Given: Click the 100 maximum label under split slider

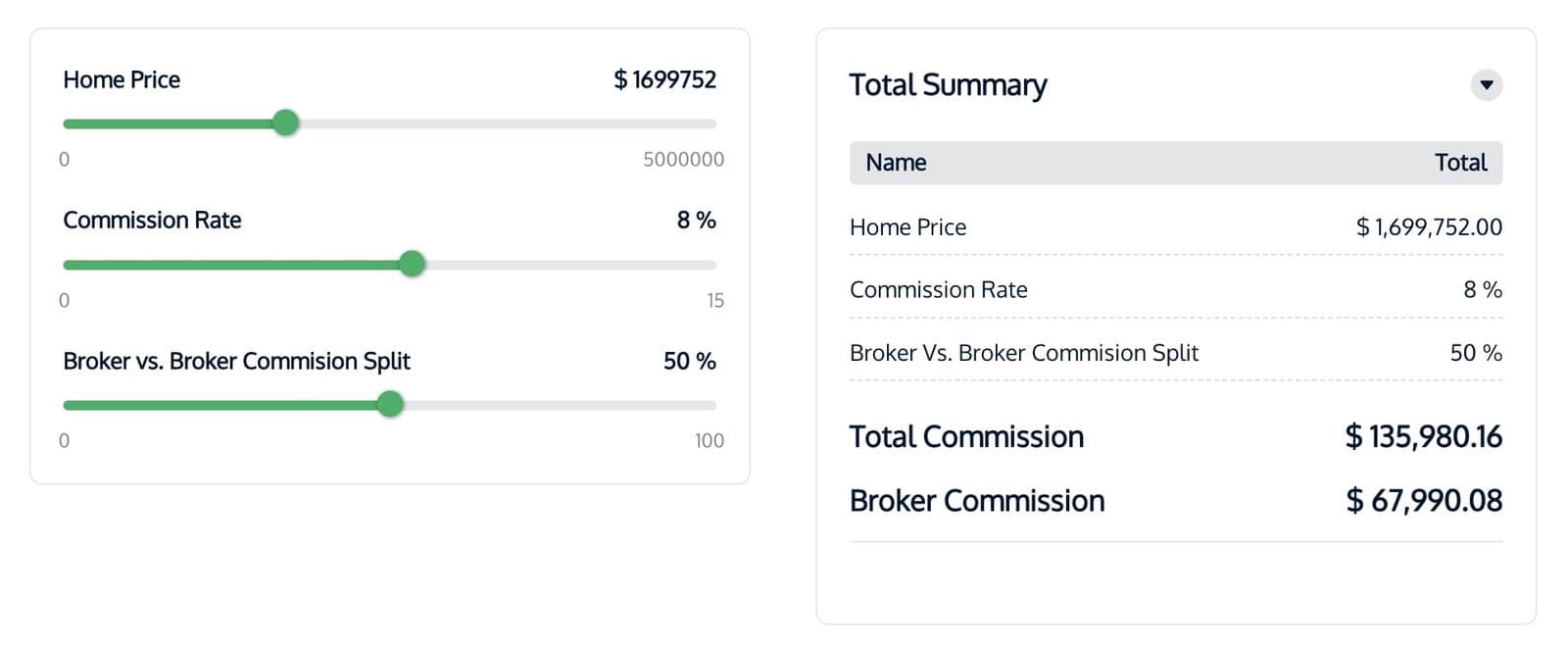Looking at the screenshot, I should tap(709, 441).
